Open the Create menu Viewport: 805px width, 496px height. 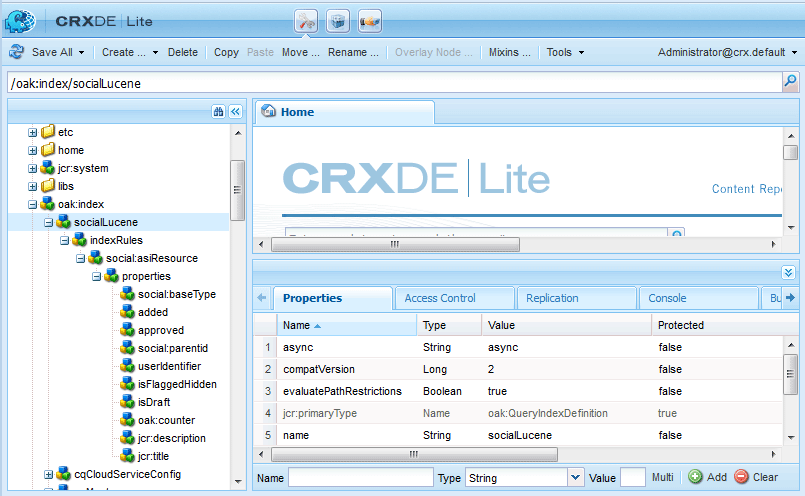click(129, 52)
